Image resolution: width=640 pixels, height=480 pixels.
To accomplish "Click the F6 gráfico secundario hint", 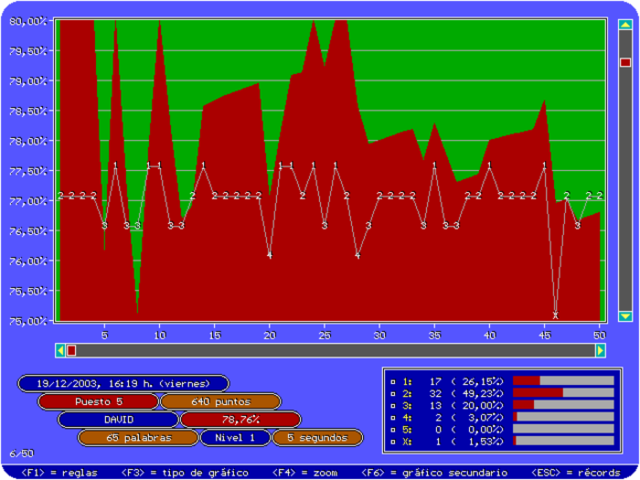I will point(434,473).
